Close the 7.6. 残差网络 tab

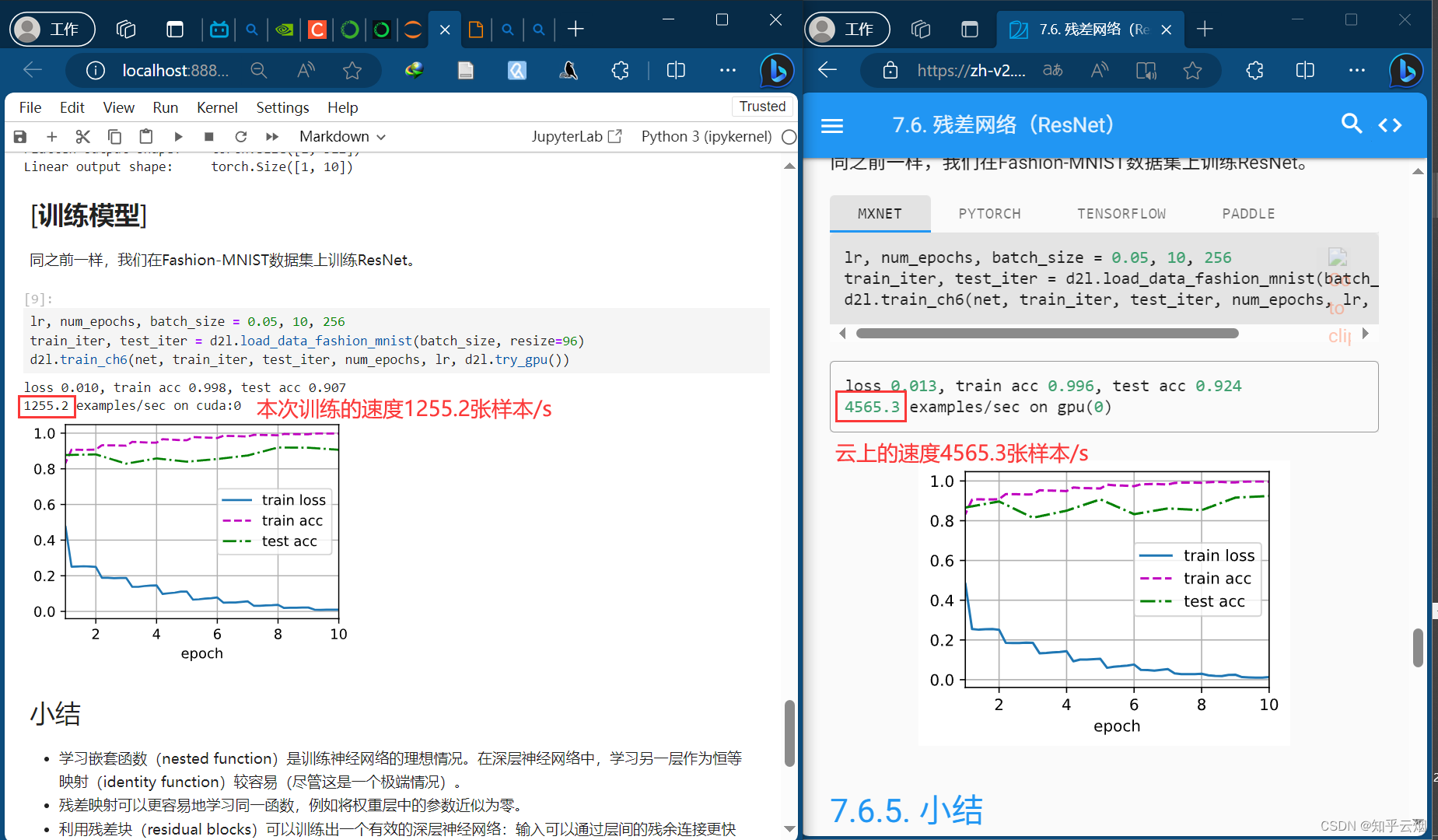pos(1167,30)
